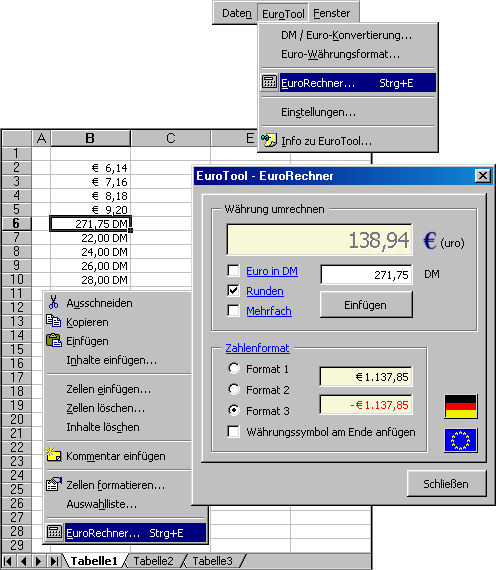Select column A header
This screenshot has height=570, width=496.
click(41, 139)
